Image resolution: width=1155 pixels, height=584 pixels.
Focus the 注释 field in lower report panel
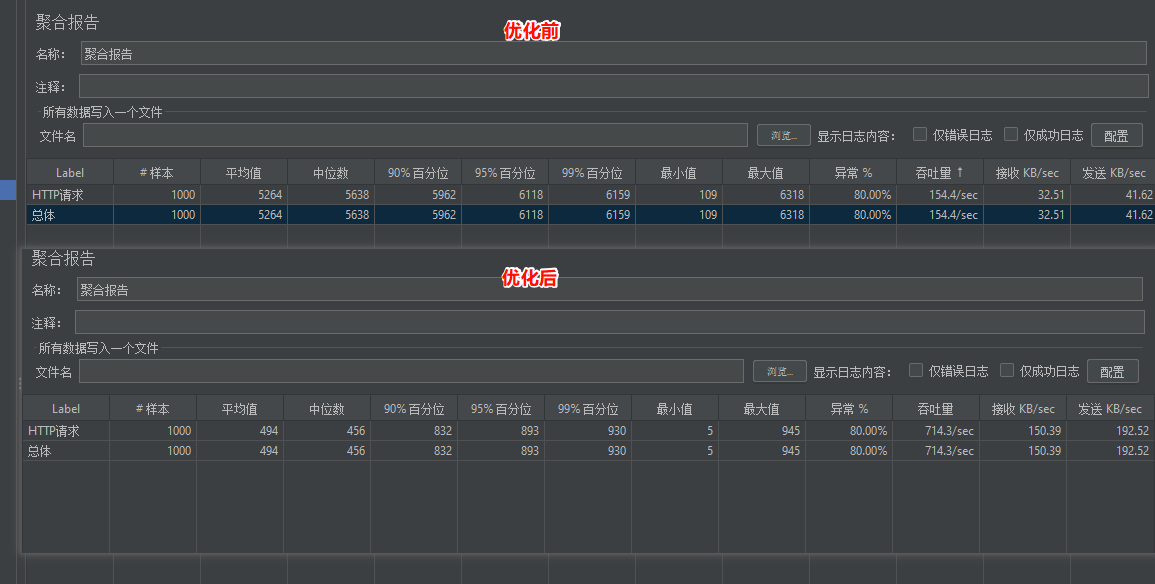point(610,322)
